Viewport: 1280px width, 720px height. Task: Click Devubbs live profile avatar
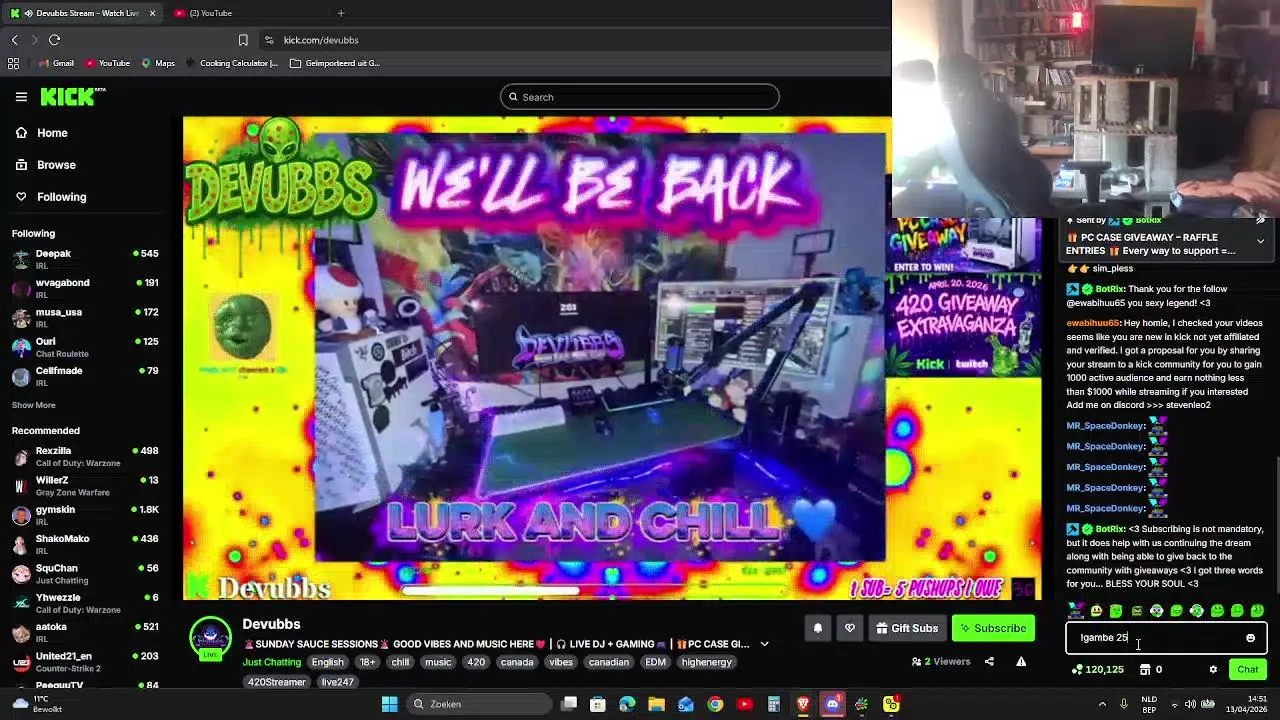(210, 639)
